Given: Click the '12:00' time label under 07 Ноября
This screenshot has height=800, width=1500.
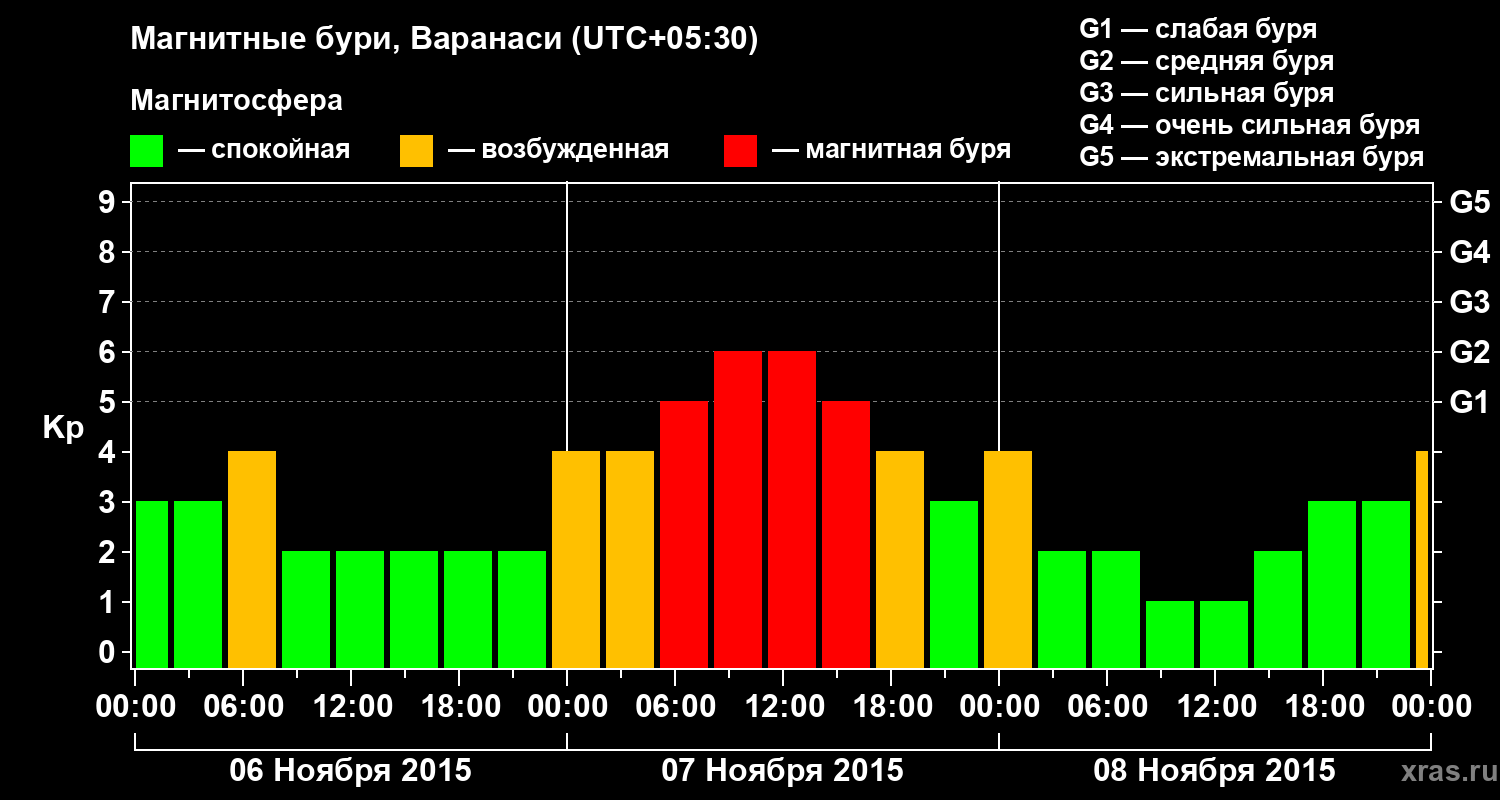Looking at the screenshot, I should pyautogui.click(x=783, y=707).
